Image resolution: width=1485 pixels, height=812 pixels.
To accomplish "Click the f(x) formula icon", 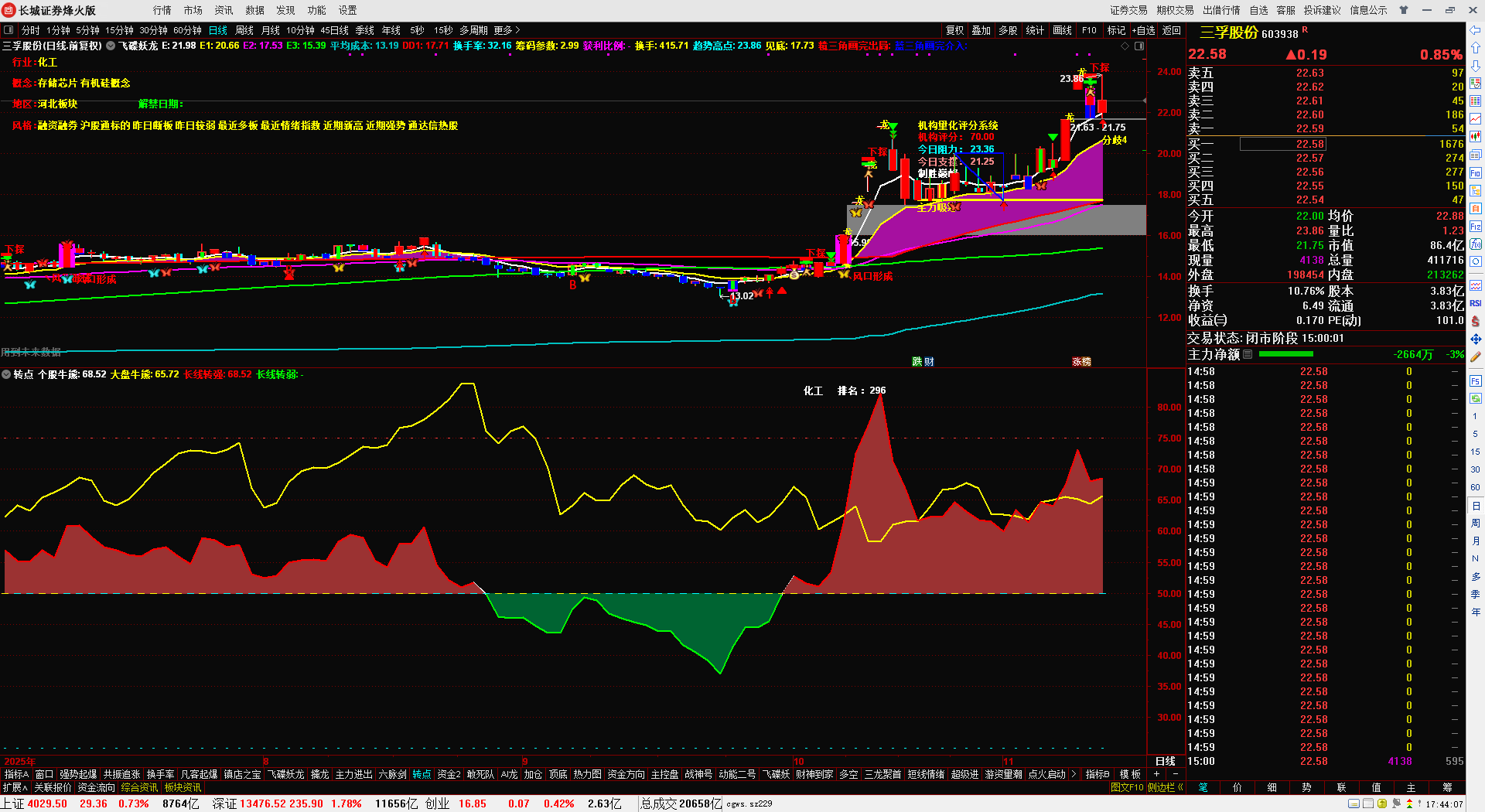I will click(1476, 244).
